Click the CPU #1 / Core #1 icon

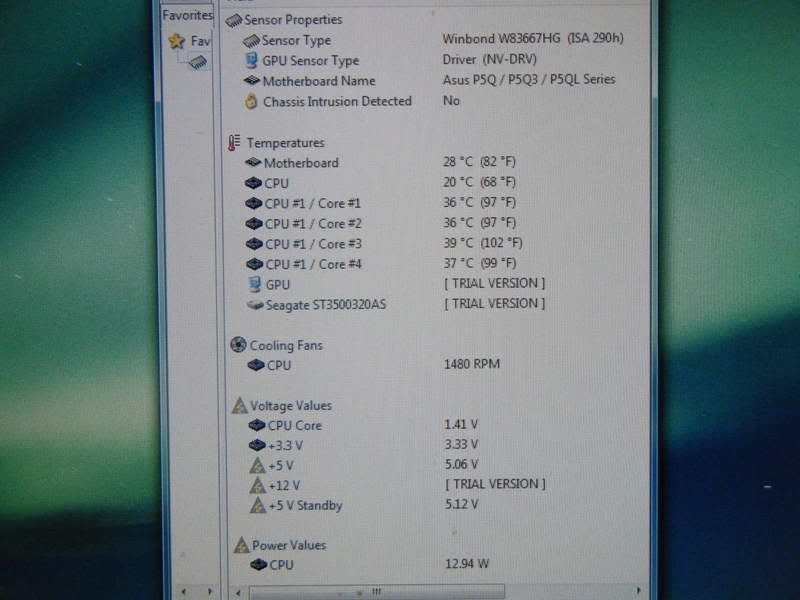coord(254,203)
